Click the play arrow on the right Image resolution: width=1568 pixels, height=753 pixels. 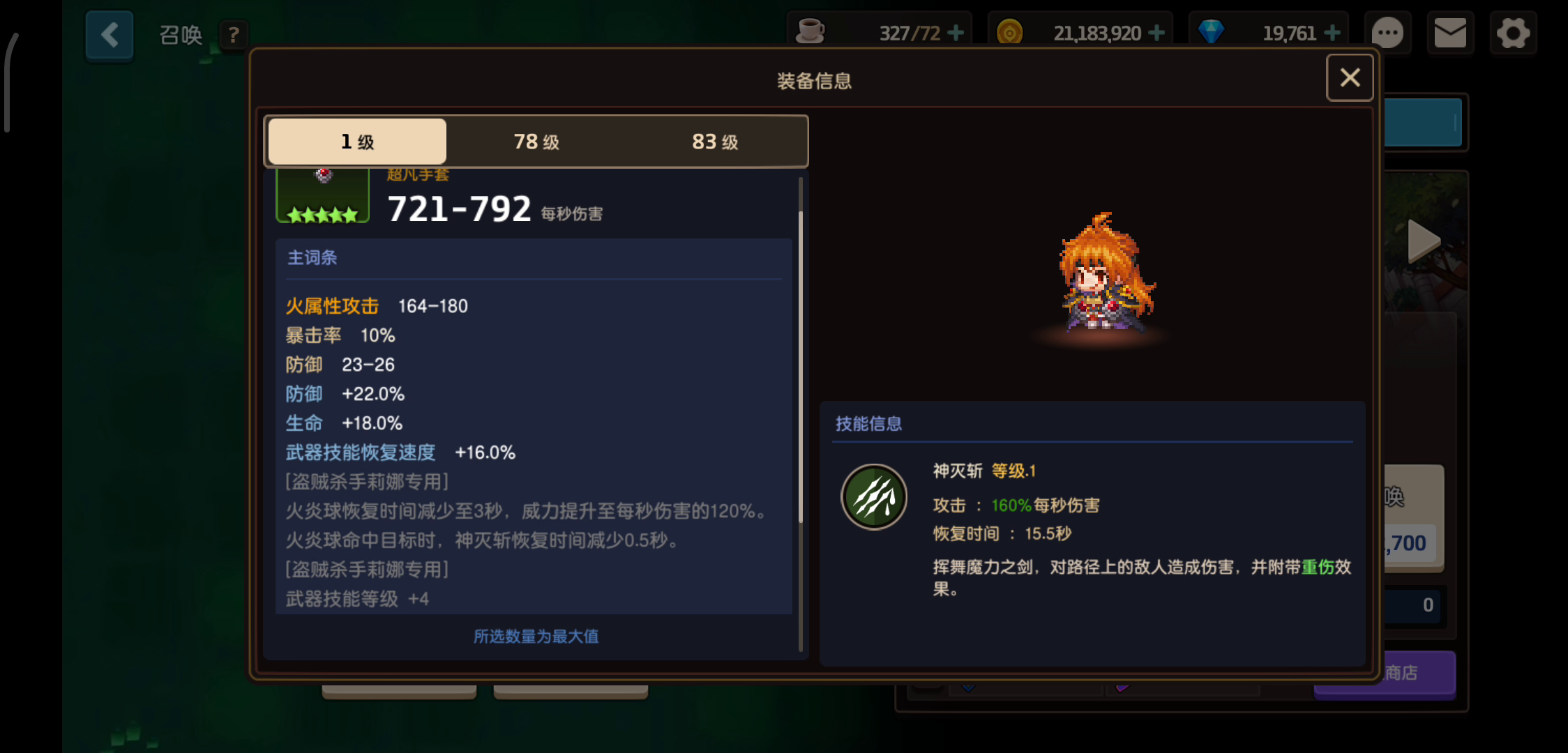coord(1423,241)
